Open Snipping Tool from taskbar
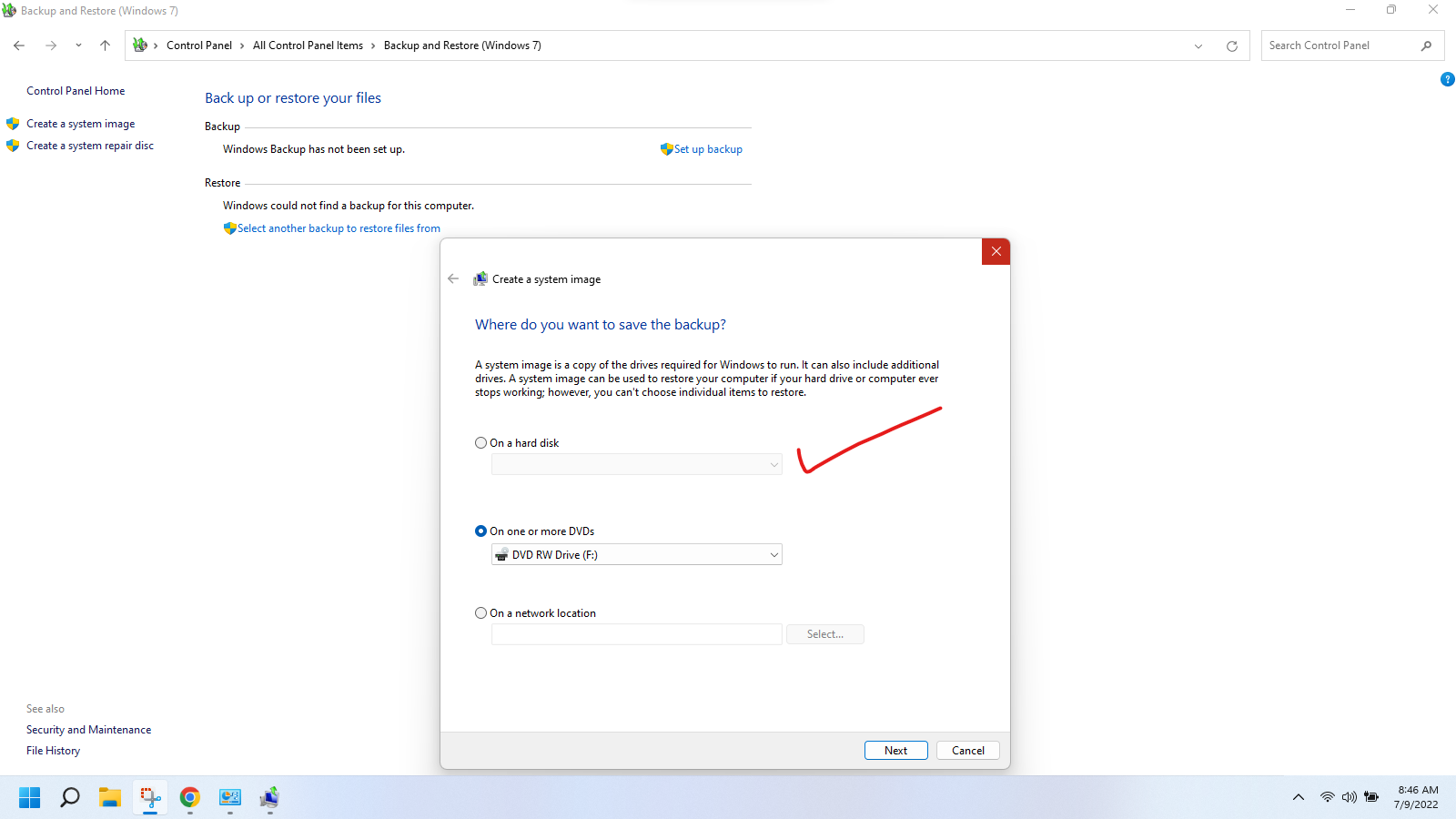Screen dimensions: 1456x819 coord(150,798)
